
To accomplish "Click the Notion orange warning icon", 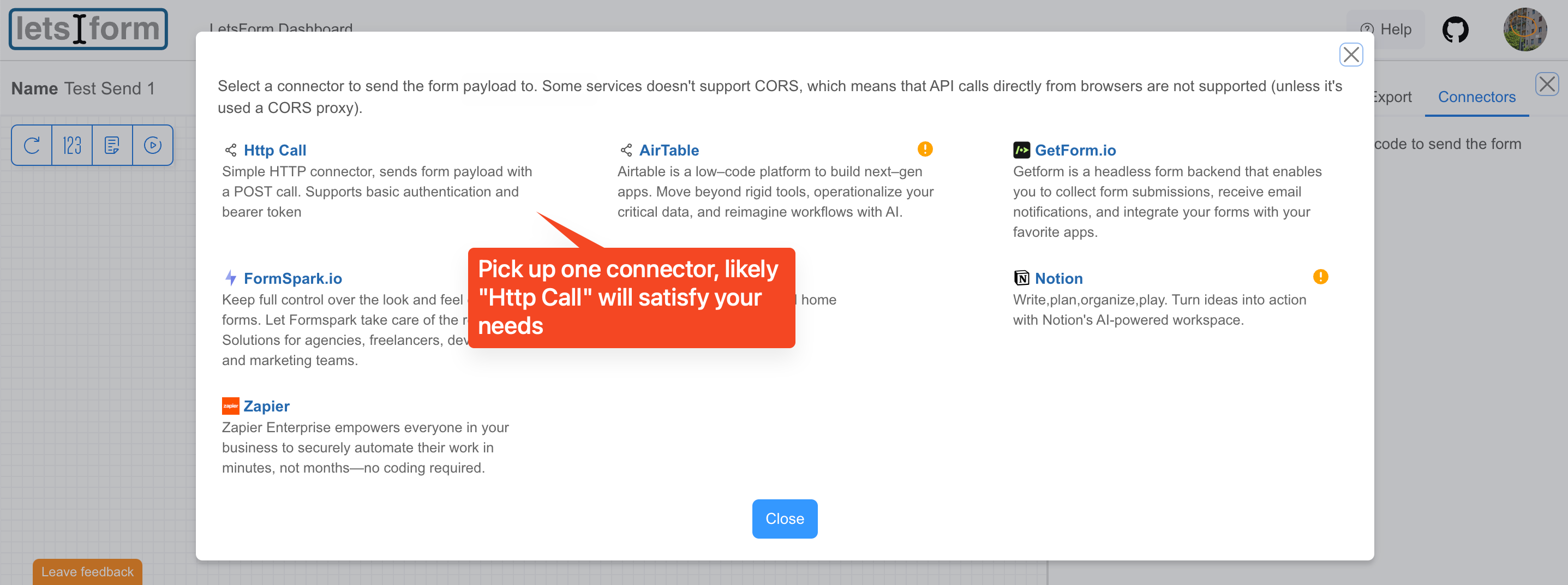I will point(1320,277).
